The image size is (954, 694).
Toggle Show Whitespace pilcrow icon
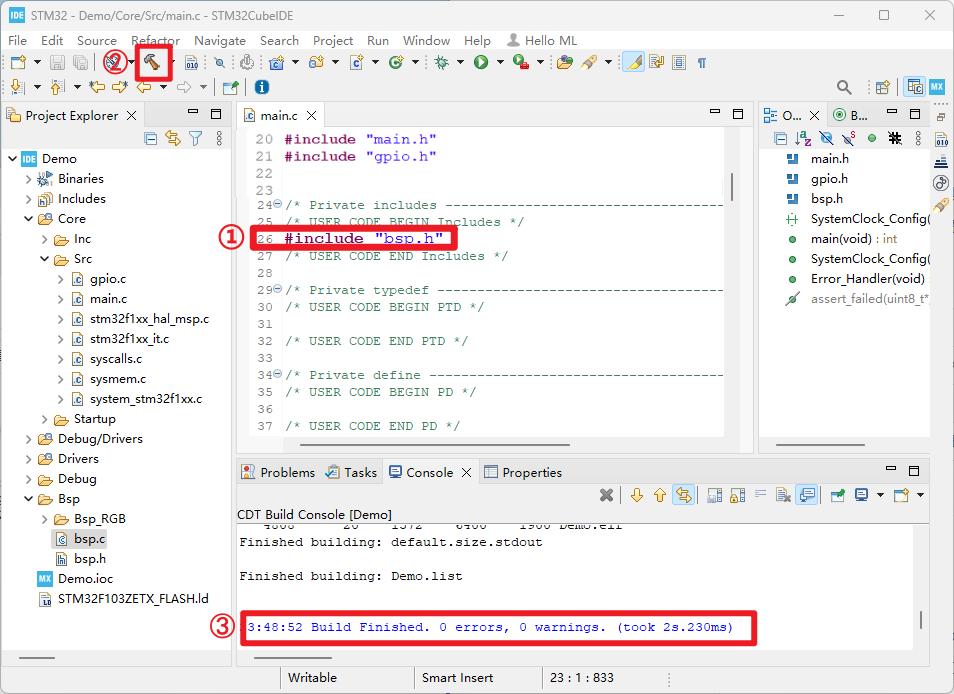pyautogui.click(x=702, y=63)
